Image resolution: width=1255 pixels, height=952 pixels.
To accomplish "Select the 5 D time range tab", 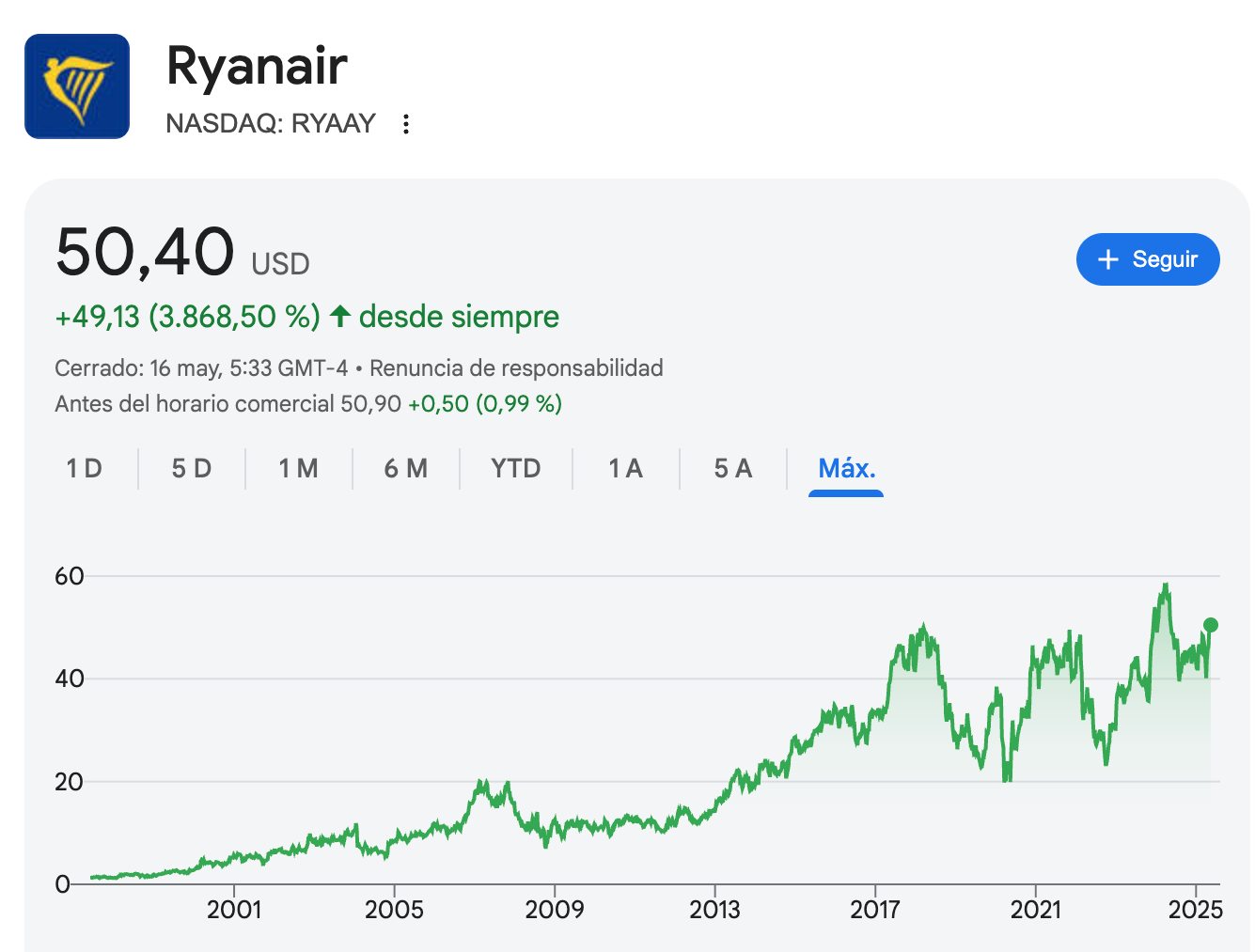I will point(192,468).
